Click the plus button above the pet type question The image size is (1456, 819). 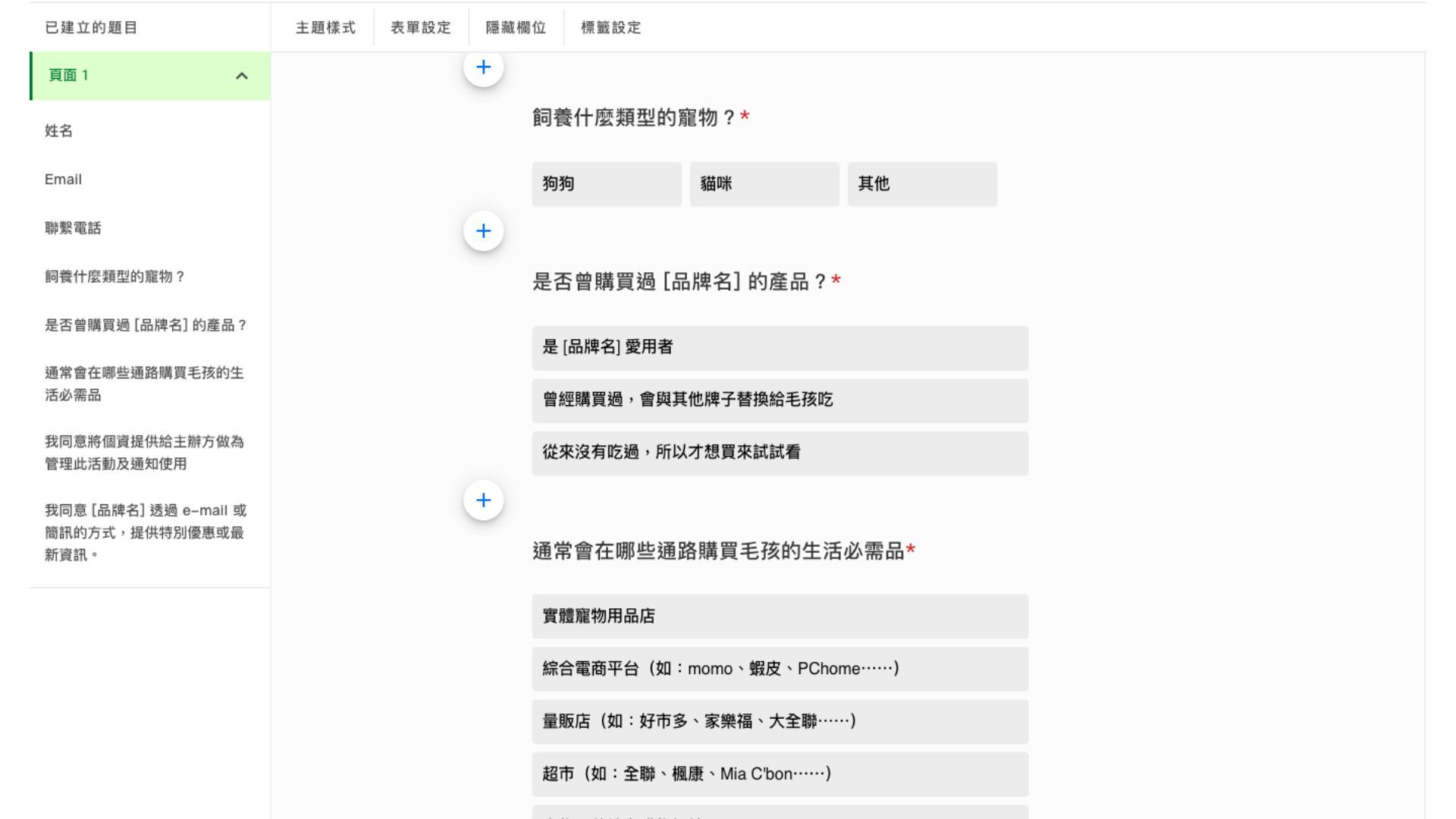click(x=483, y=67)
